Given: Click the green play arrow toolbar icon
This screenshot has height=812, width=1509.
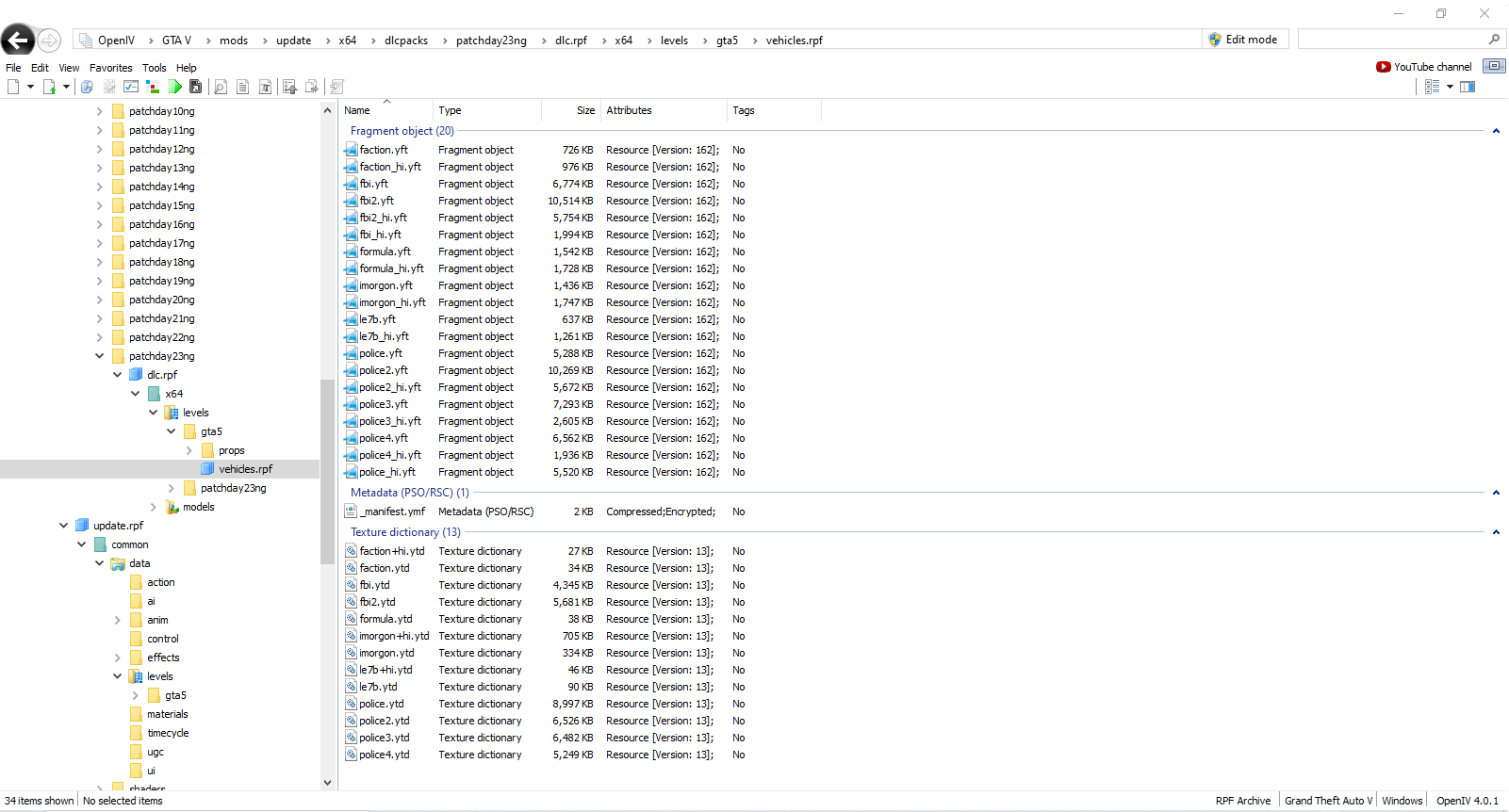Looking at the screenshot, I should [x=175, y=87].
